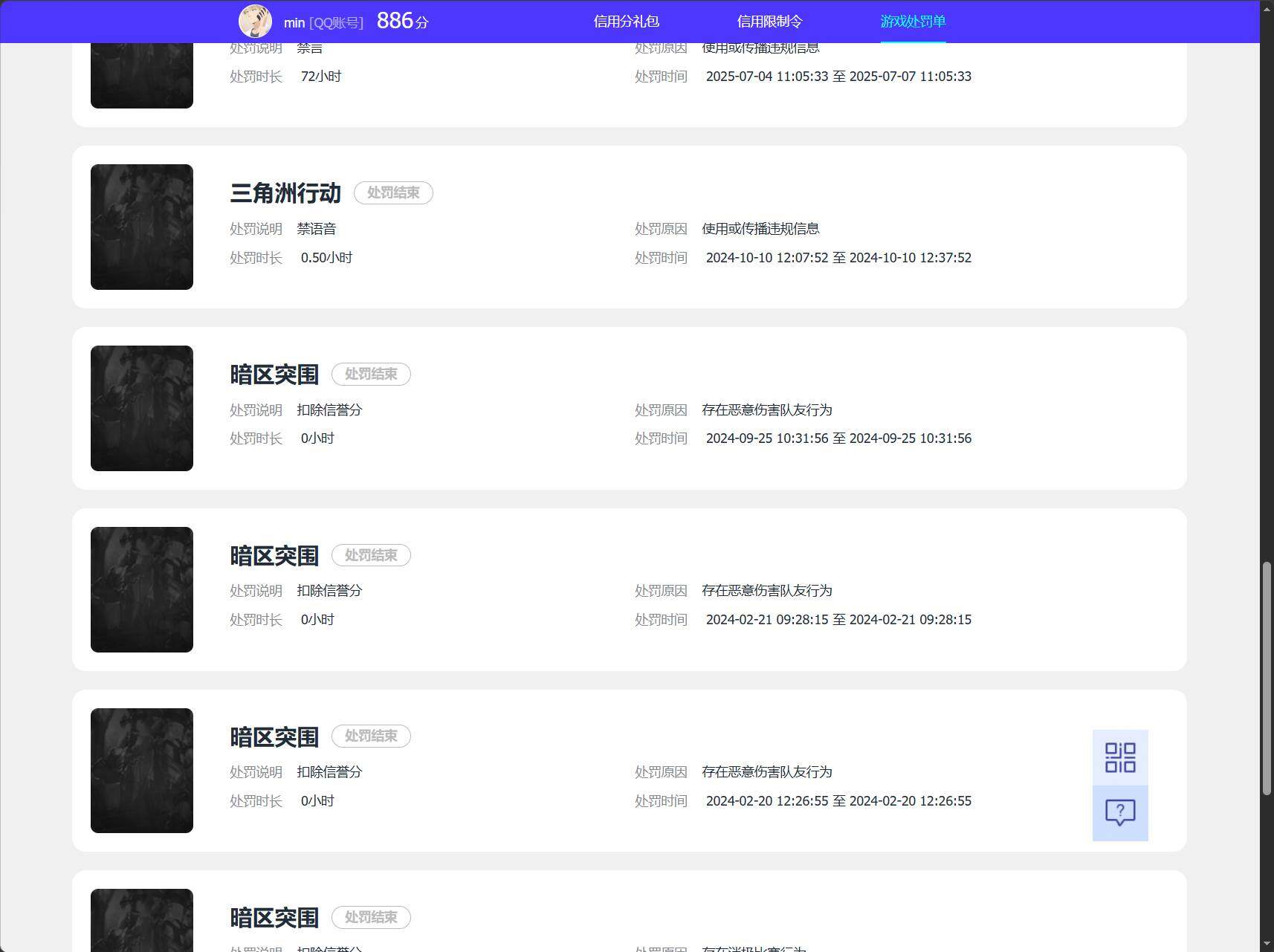Switch to the 信用限制令 tab
This screenshot has height=952, width=1274.
click(769, 22)
